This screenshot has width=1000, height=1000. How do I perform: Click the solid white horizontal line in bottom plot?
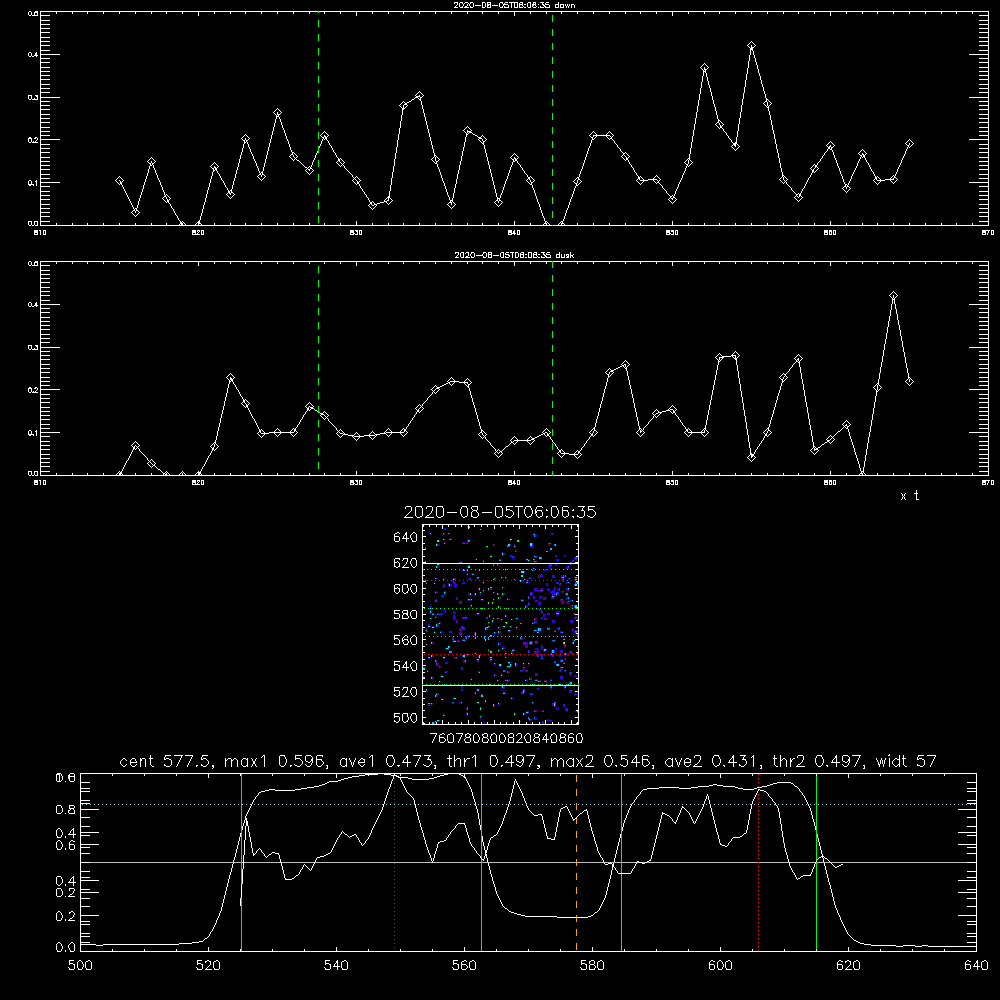click(x=528, y=862)
